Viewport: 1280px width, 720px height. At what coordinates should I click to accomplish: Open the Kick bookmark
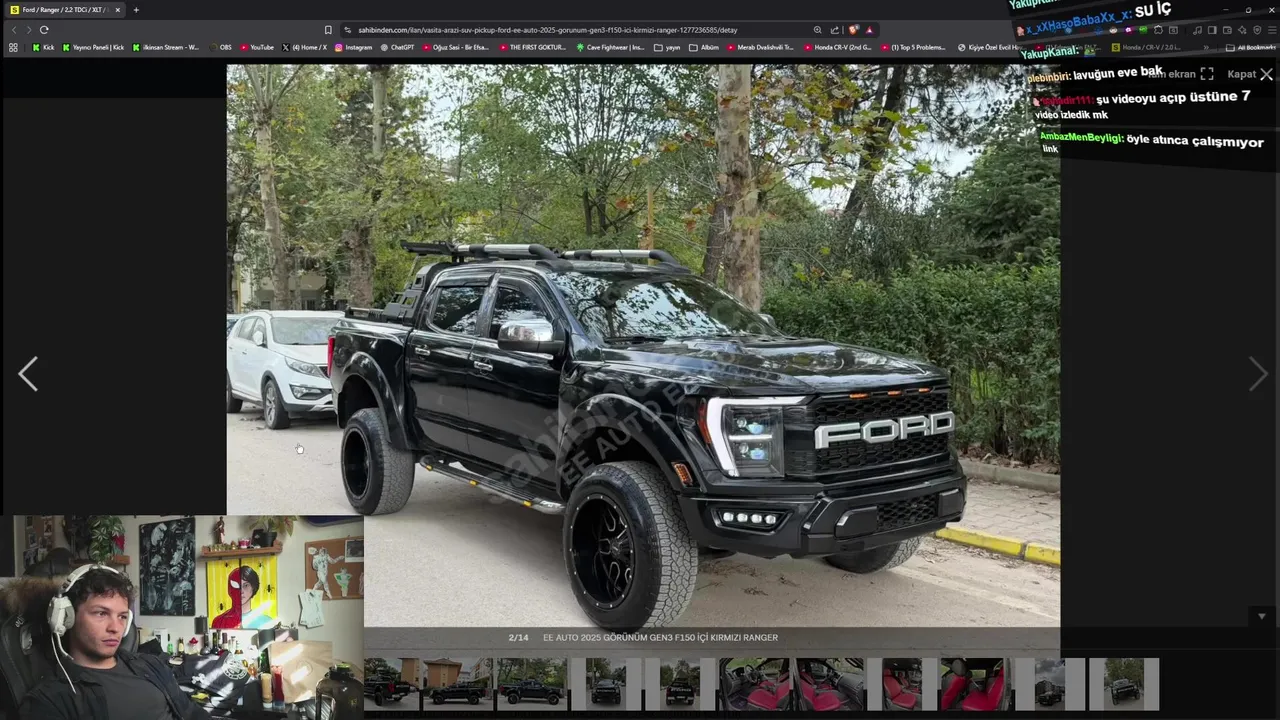pyautogui.click(x=43, y=47)
